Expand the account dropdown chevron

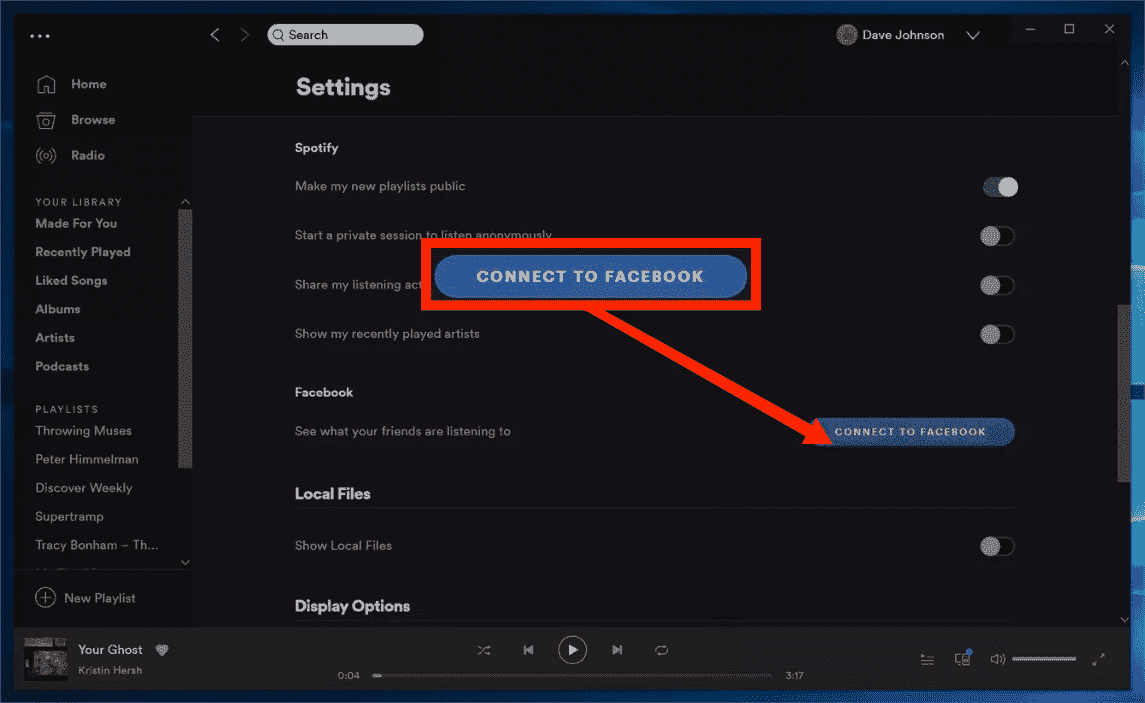click(x=973, y=35)
